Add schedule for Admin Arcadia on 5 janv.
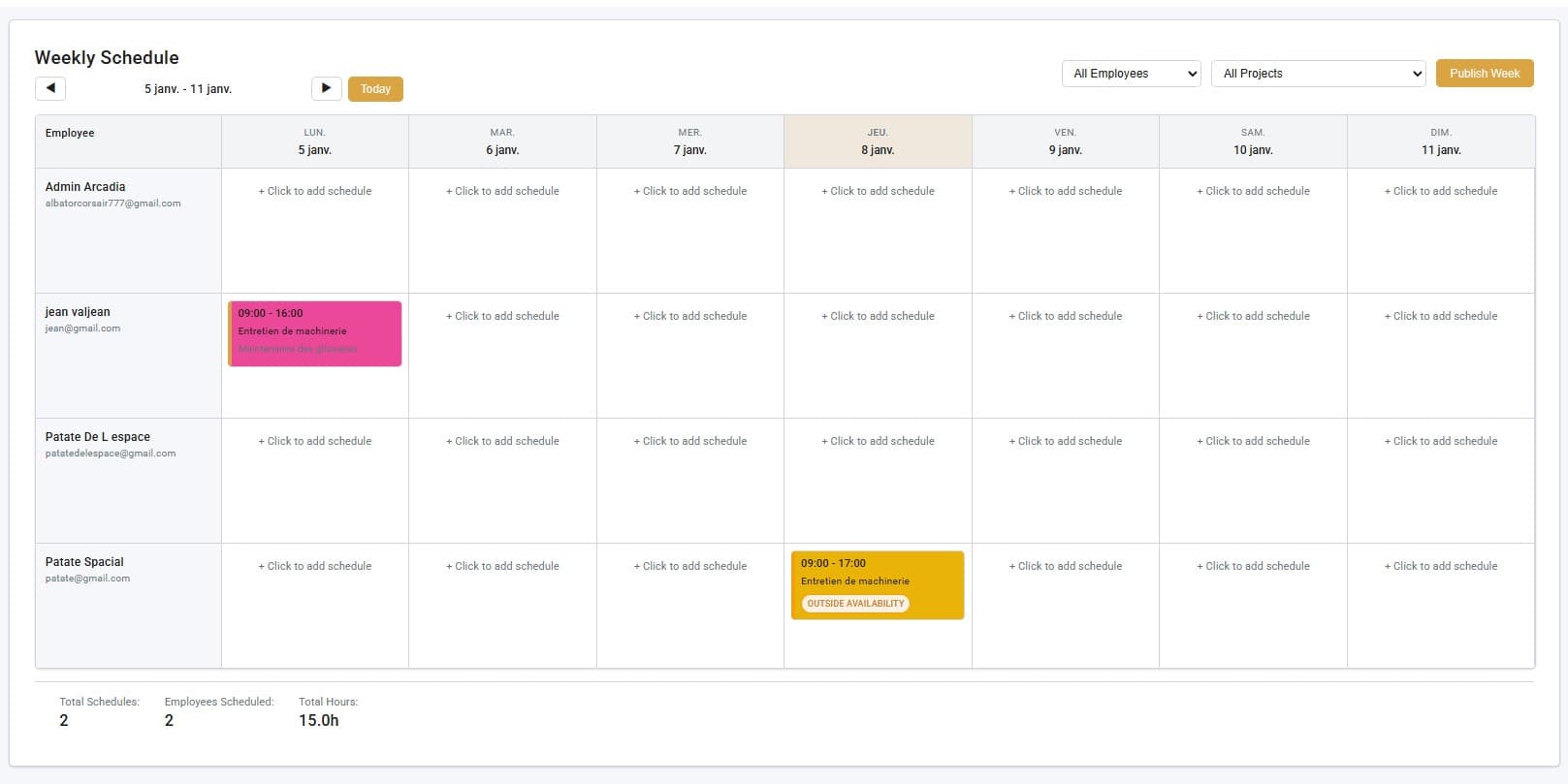This screenshot has height=784, width=1568. click(315, 191)
